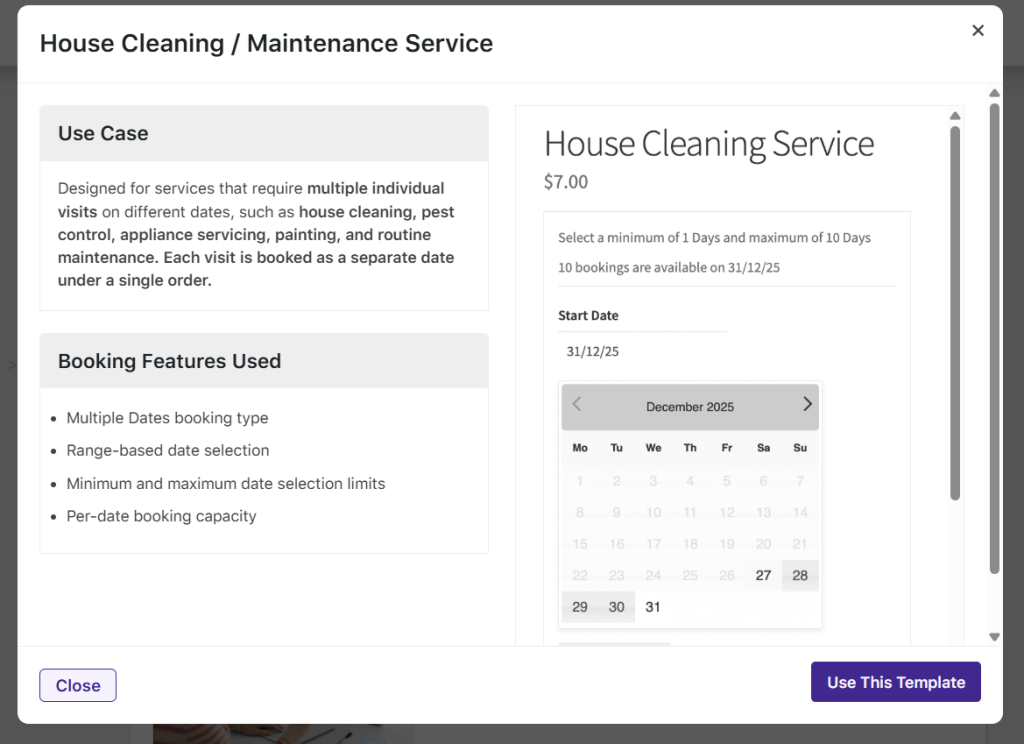
Task: Choose the highlighted date 29
Action: [x=580, y=607]
